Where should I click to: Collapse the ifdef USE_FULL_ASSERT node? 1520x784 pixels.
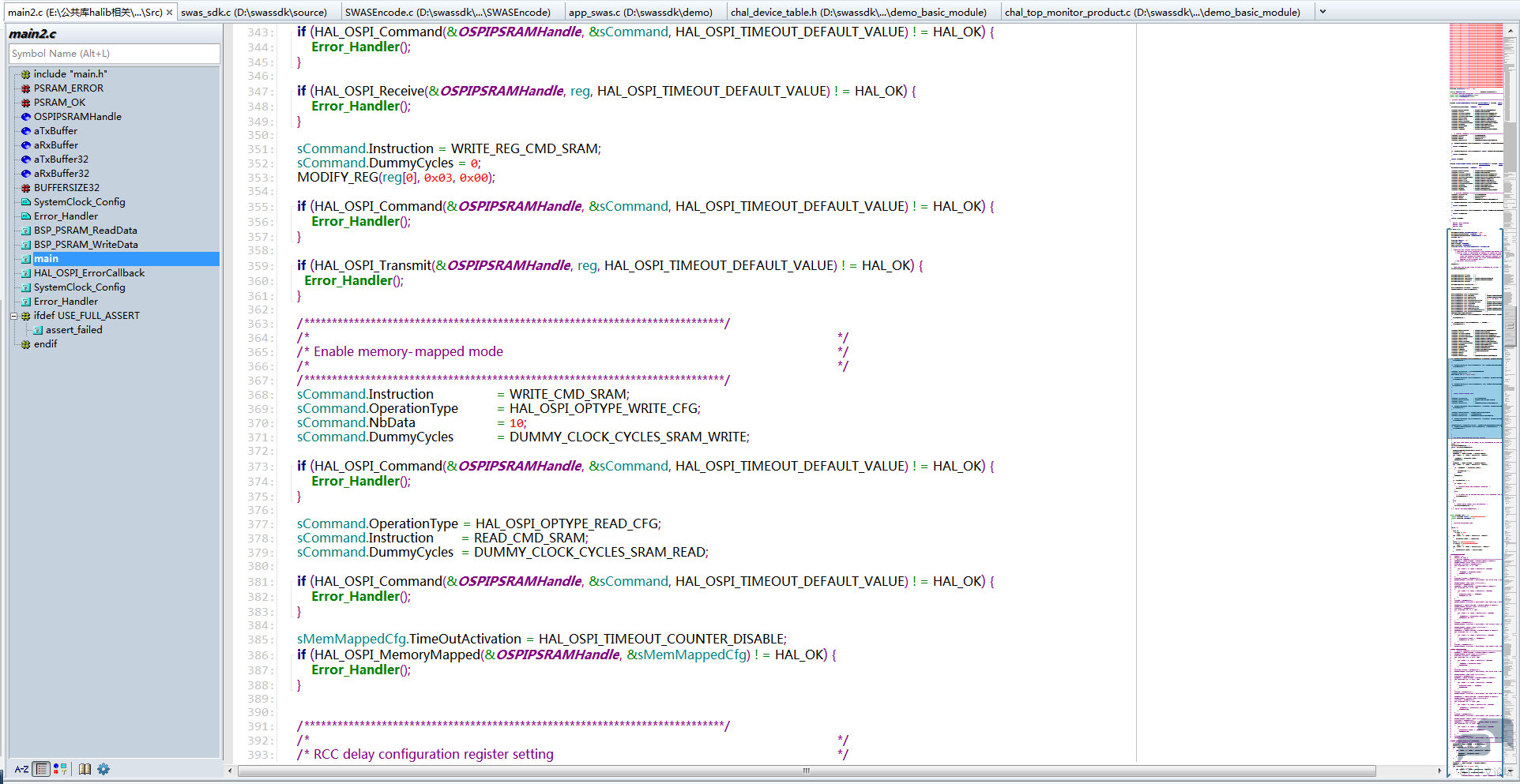coord(13,316)
